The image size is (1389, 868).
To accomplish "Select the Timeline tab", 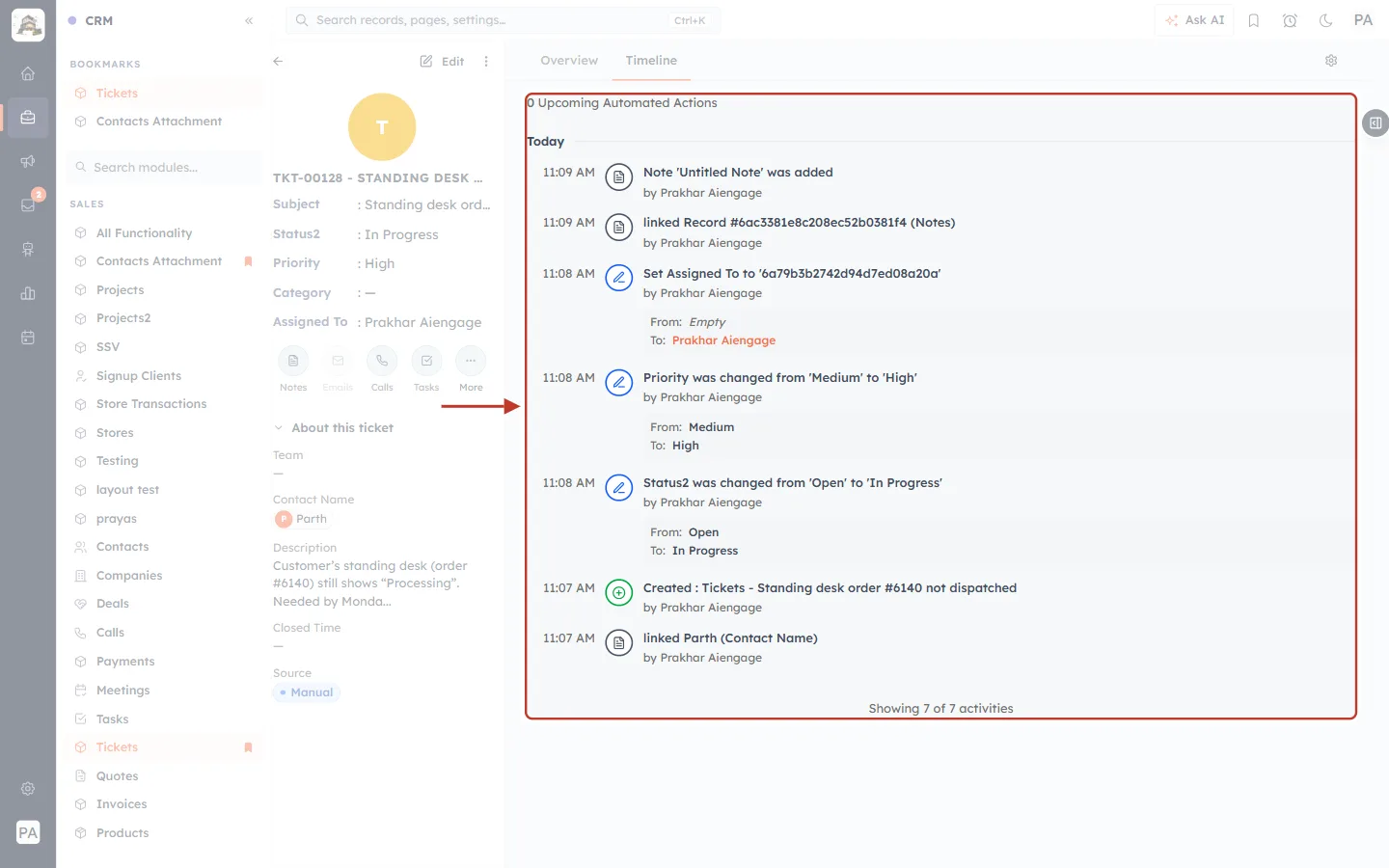I will [651, 60].
